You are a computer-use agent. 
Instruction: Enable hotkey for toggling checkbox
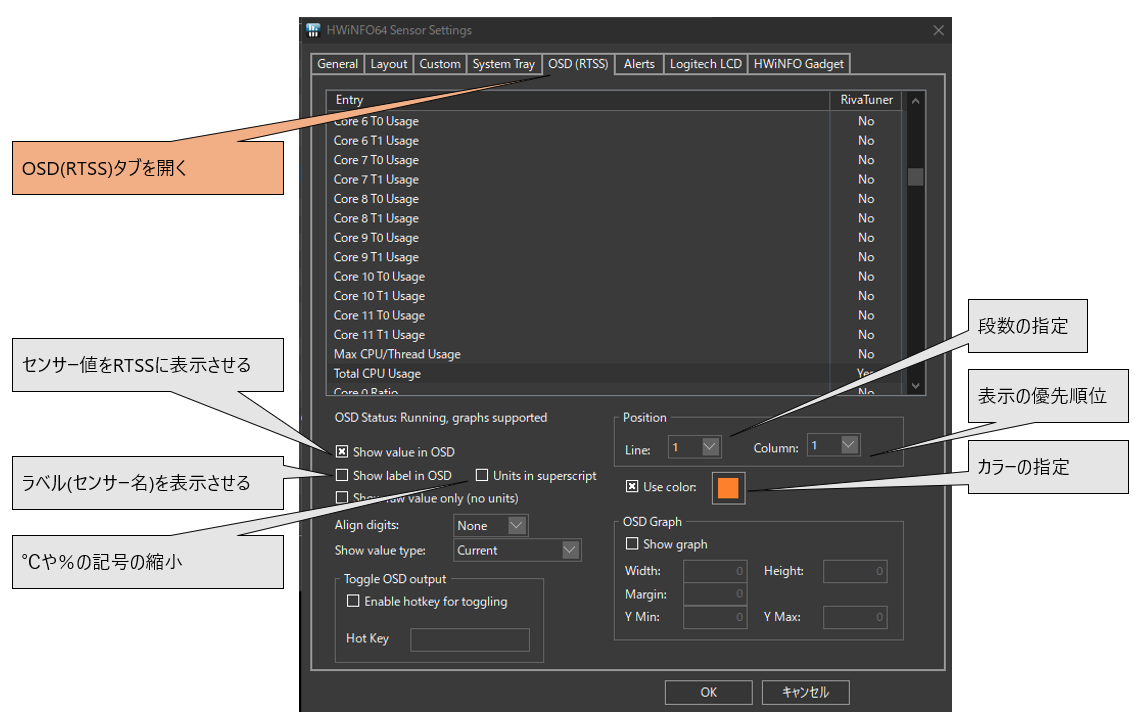point(353,601)
